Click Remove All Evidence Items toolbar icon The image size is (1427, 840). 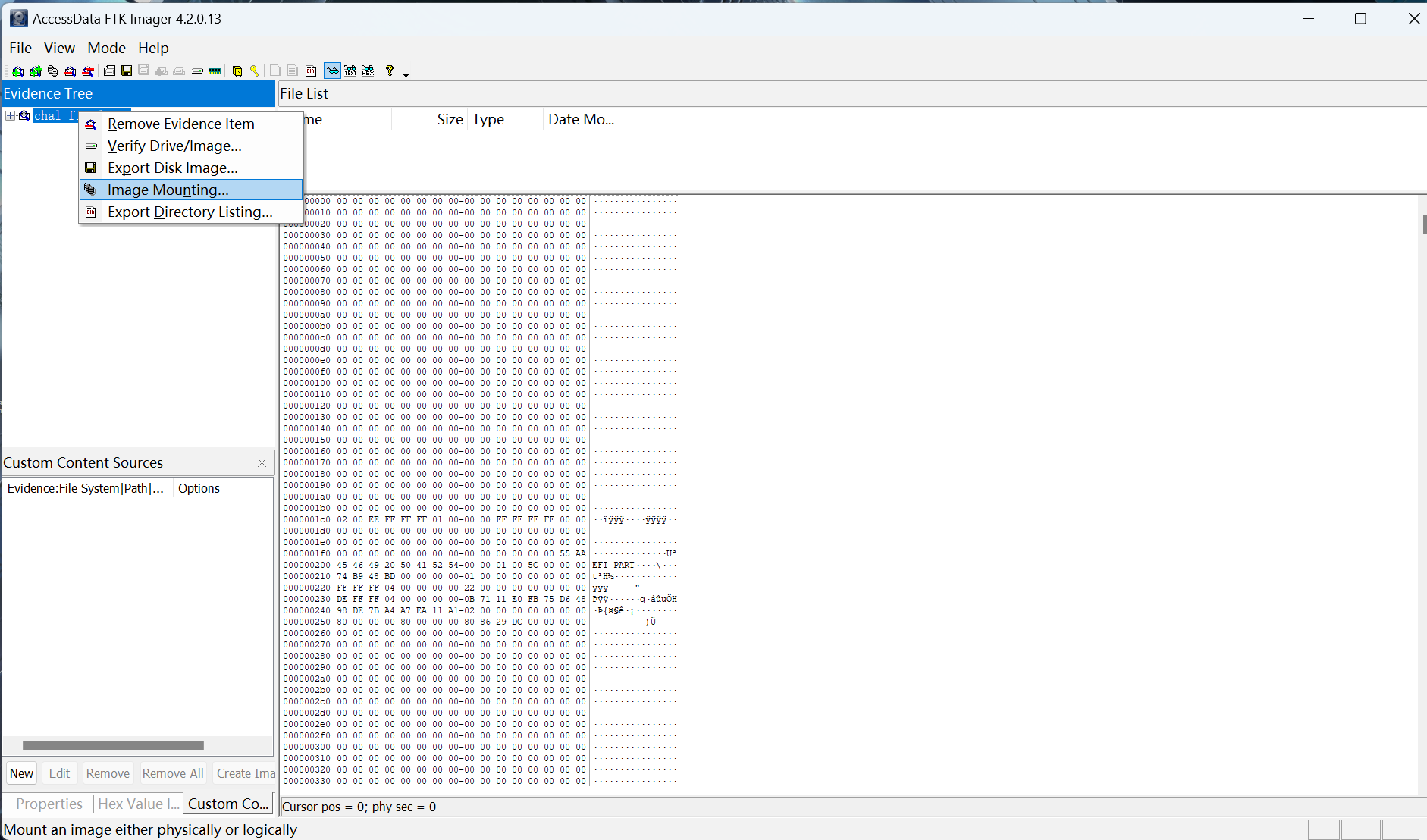(x=88, y=71)
